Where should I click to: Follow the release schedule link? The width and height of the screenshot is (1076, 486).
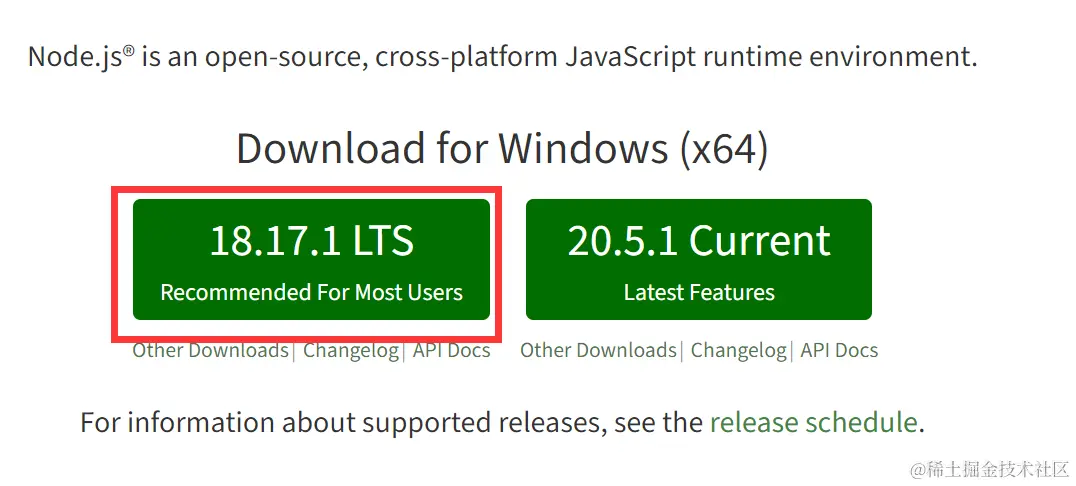(813, 422)
